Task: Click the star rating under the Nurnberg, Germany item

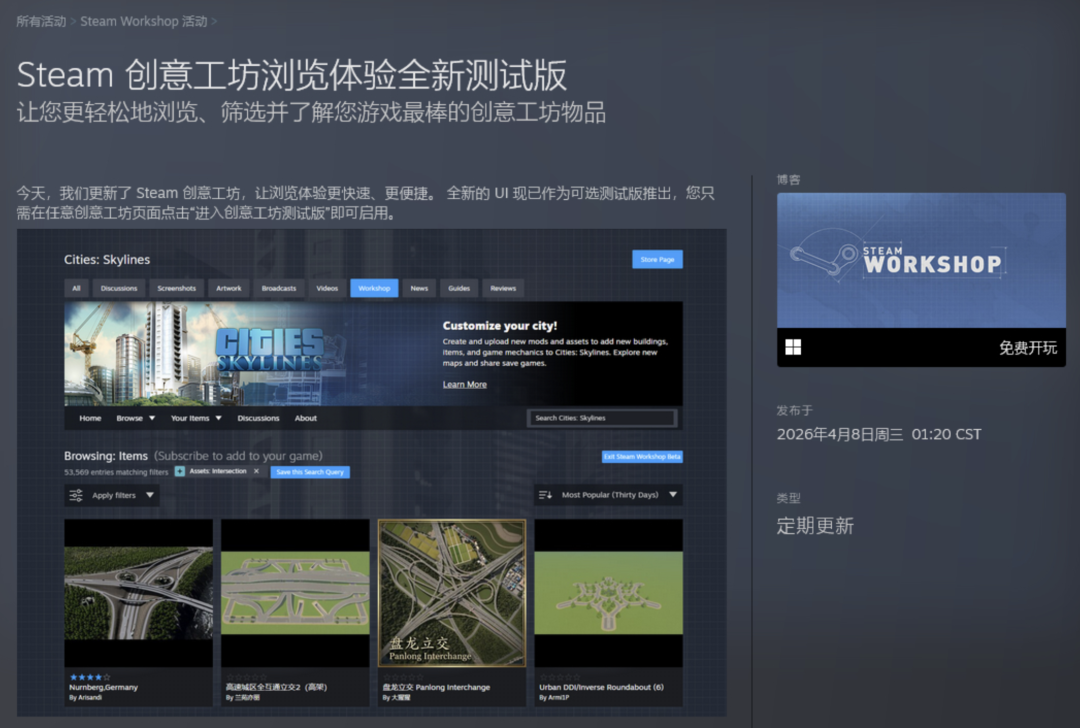Action: [90, 677]
